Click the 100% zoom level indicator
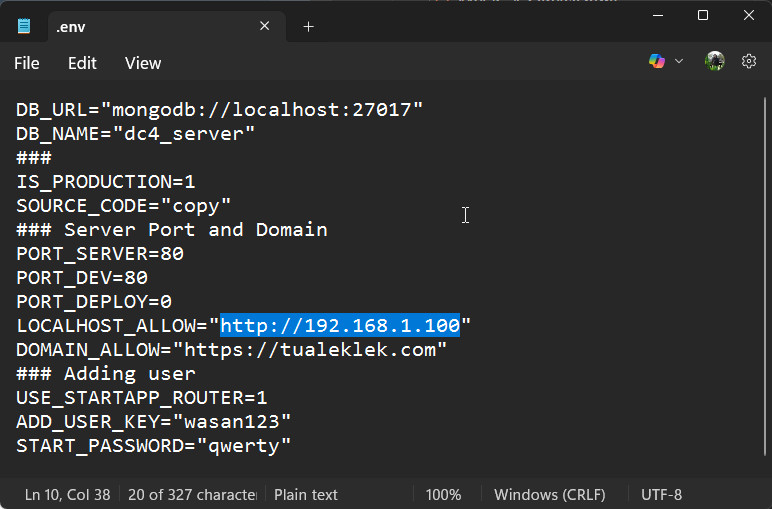 (x=443, y=495)
